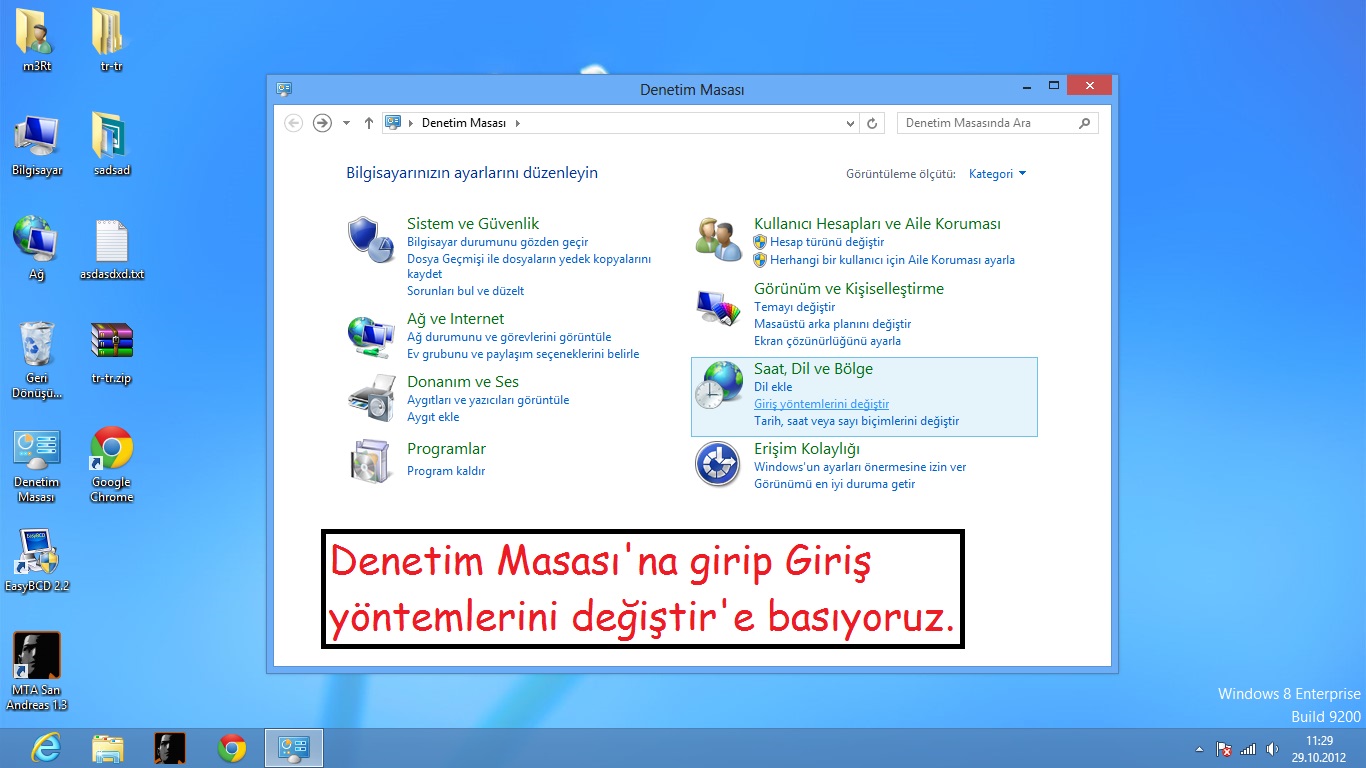Select the asdasdxd.txt file
The height and width of the screenshot is (768, 1366).
(x=111, y=248)
